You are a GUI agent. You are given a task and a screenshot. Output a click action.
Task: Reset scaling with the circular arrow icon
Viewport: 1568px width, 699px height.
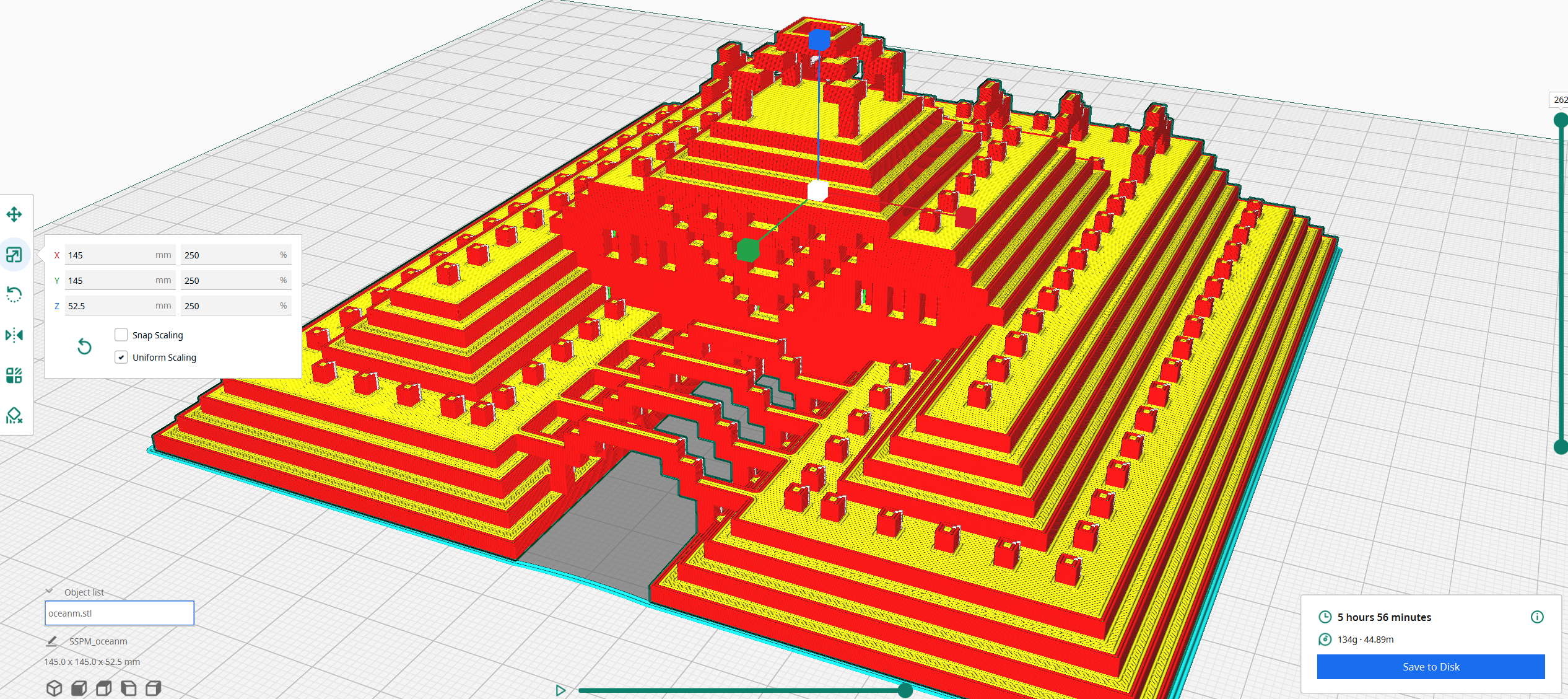(x=84, y=346)
